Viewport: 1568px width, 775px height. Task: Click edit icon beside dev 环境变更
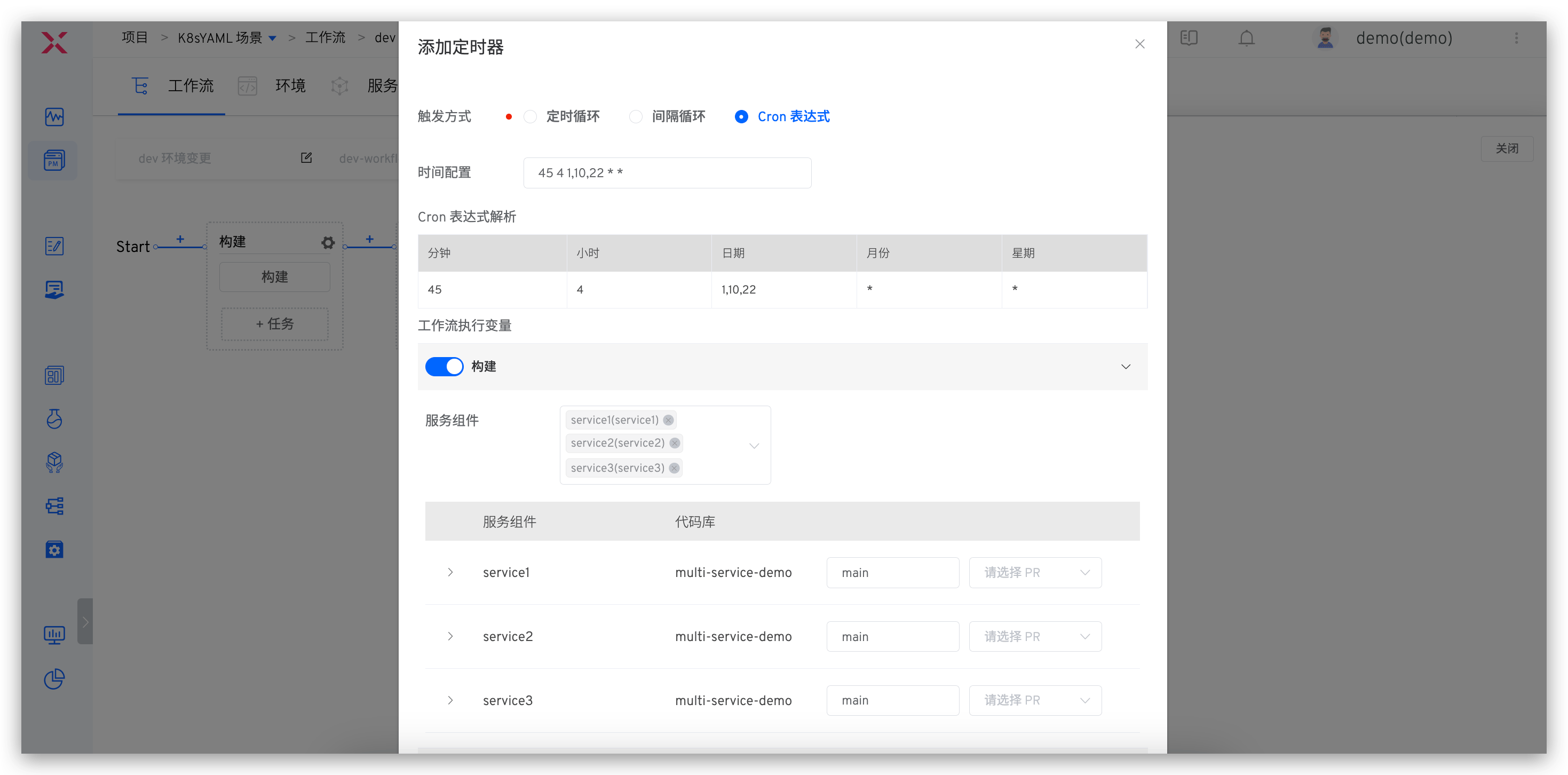[x=306, y=159]
